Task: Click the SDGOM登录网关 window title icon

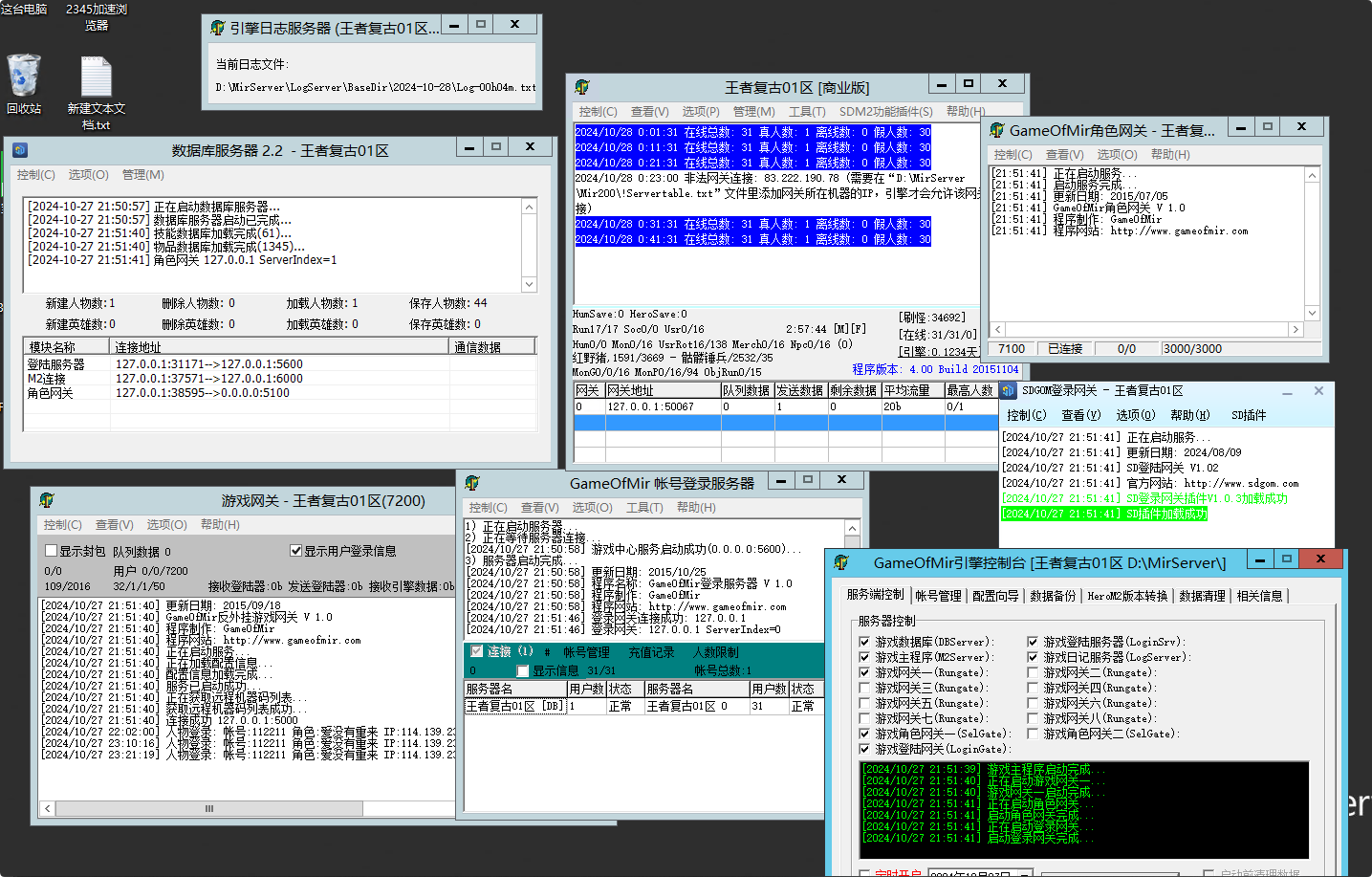Action: click(x=1009, y=390)
